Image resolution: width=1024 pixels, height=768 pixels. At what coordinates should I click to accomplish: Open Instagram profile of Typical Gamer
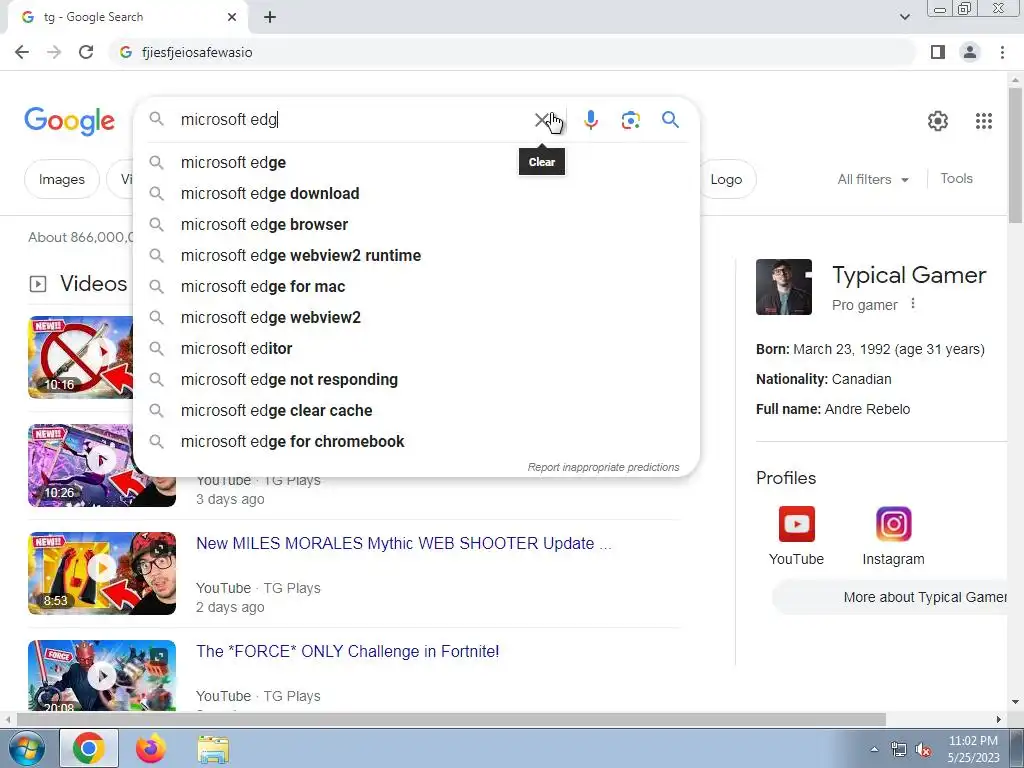click(x=893, y=536)
